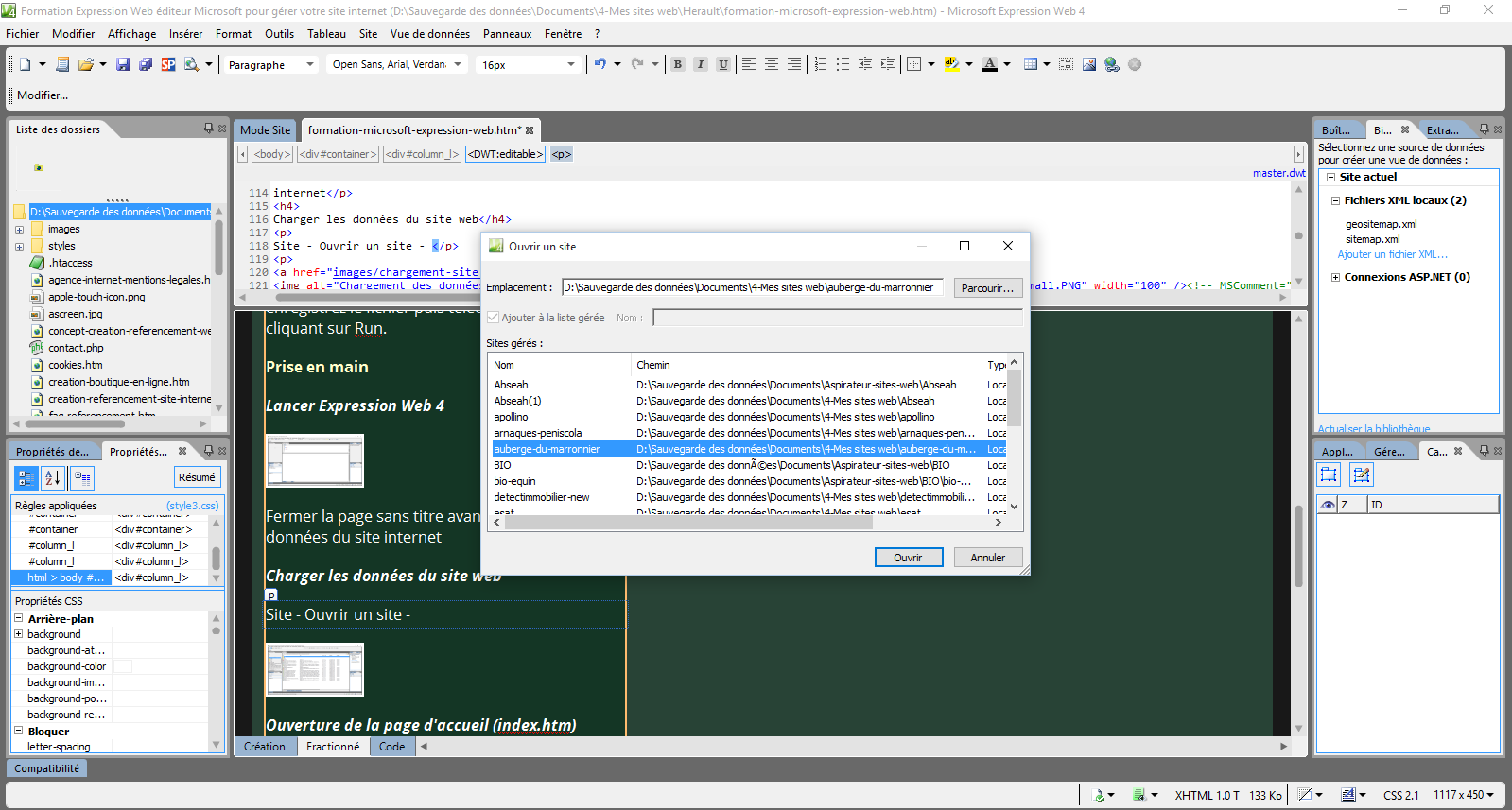Toggle the eye visibility column header

click(x=1328, y=505)
